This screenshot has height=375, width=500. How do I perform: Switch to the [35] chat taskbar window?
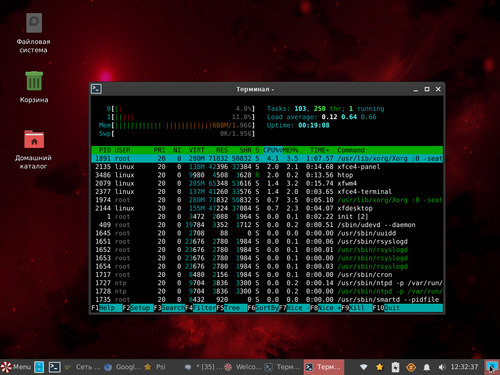(x=203, y=367)
